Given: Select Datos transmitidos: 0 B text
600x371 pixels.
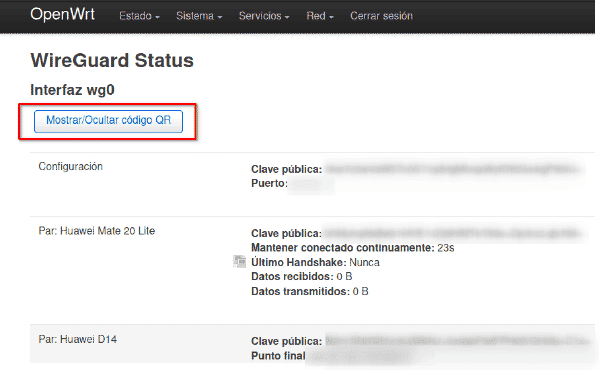Looking at the screenshot, I should pos(310,291).
